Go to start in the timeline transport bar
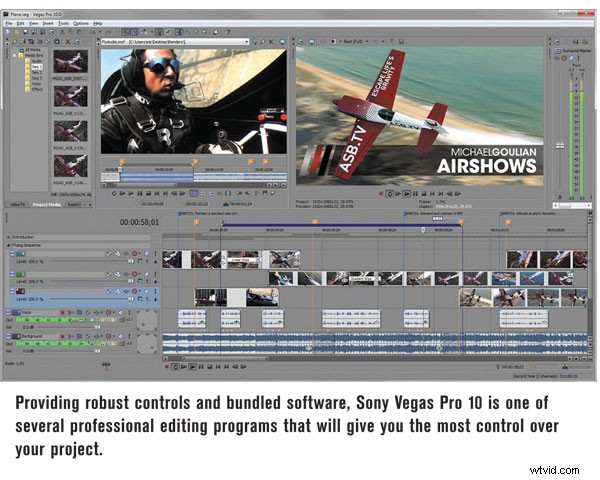Viewport: 600px width, 480px height. [x=218, y=367]
